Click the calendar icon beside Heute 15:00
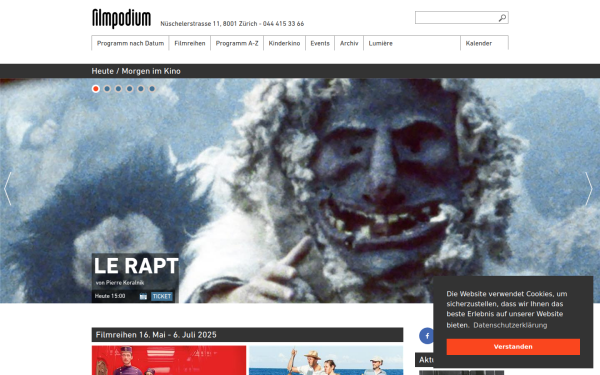The width and height of the screenshot is (600, 375). (x=143, y=297)
